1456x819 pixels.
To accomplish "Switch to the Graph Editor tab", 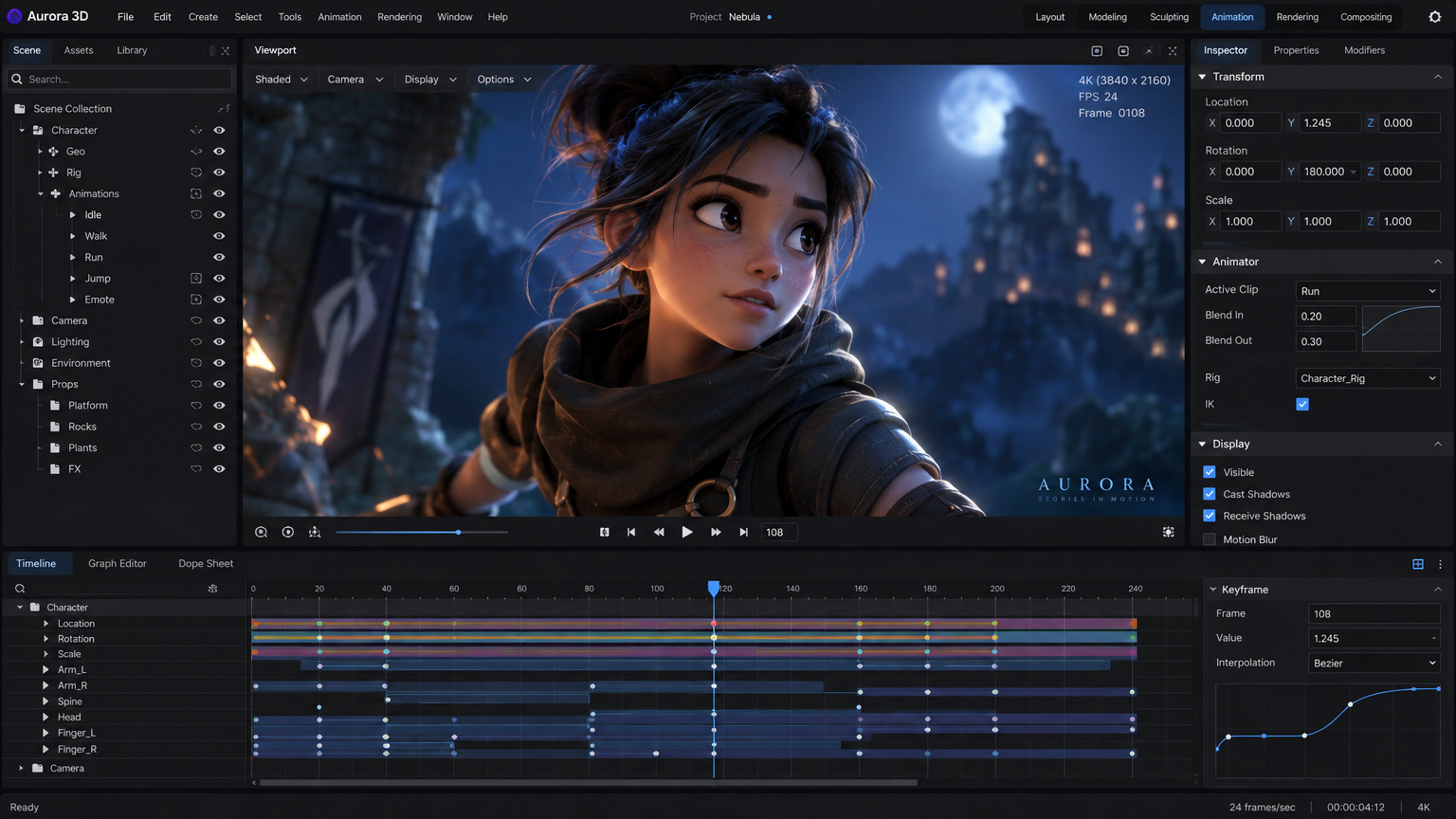I will click(118, 563).
